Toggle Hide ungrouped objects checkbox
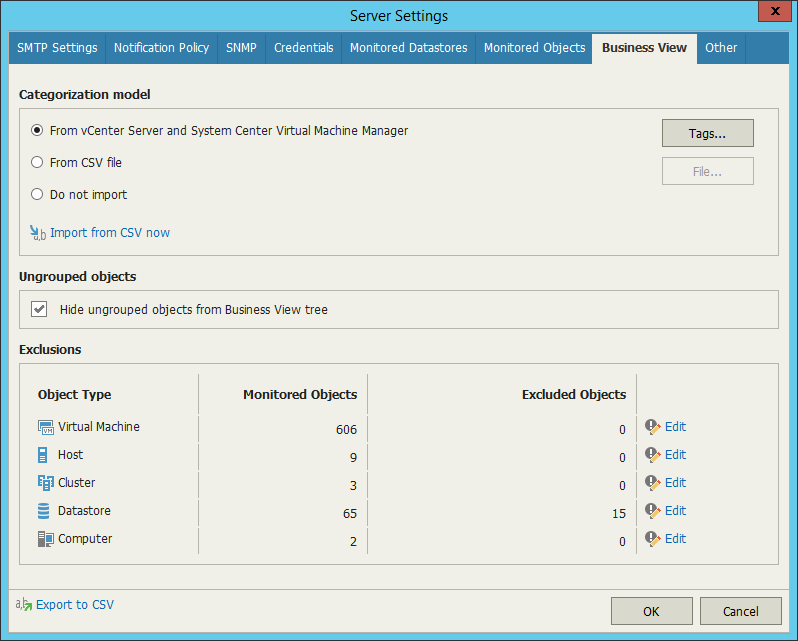 (x=39, y=309)
